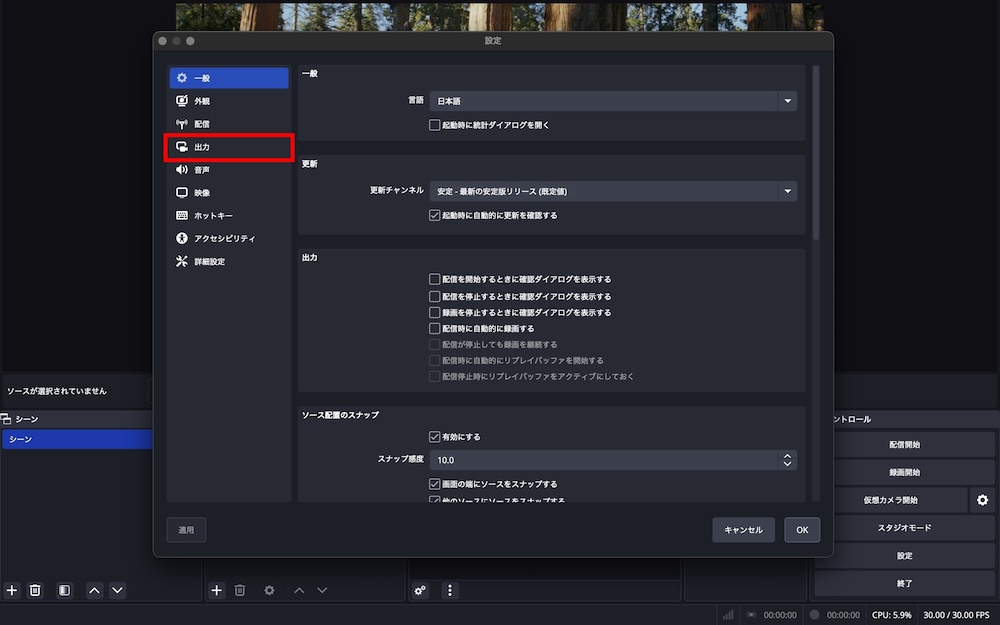Decrease スナップ感度 with the down stepper arrow
The height and width of the screenshot is (625, 1000).
(x=787, y=464)
